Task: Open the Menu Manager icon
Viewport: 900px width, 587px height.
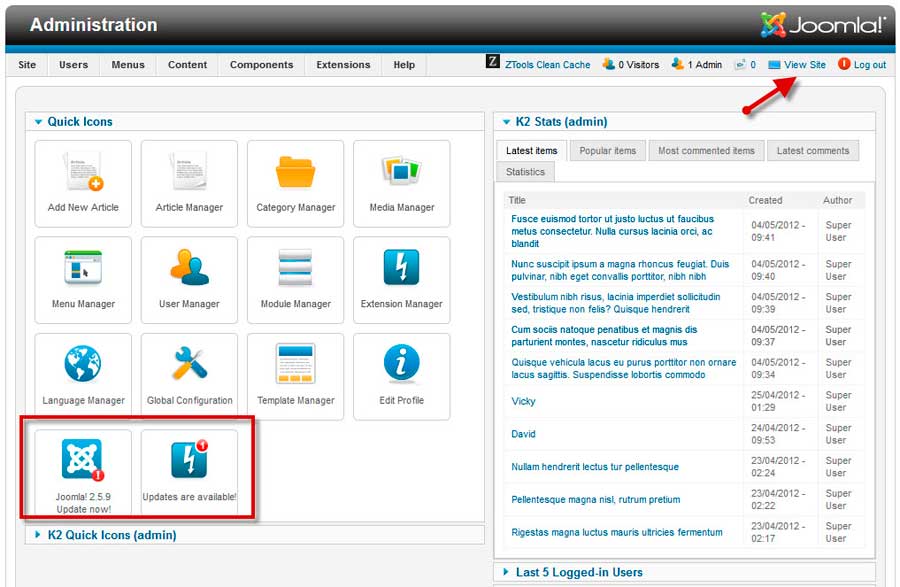Action: point(83,280)
